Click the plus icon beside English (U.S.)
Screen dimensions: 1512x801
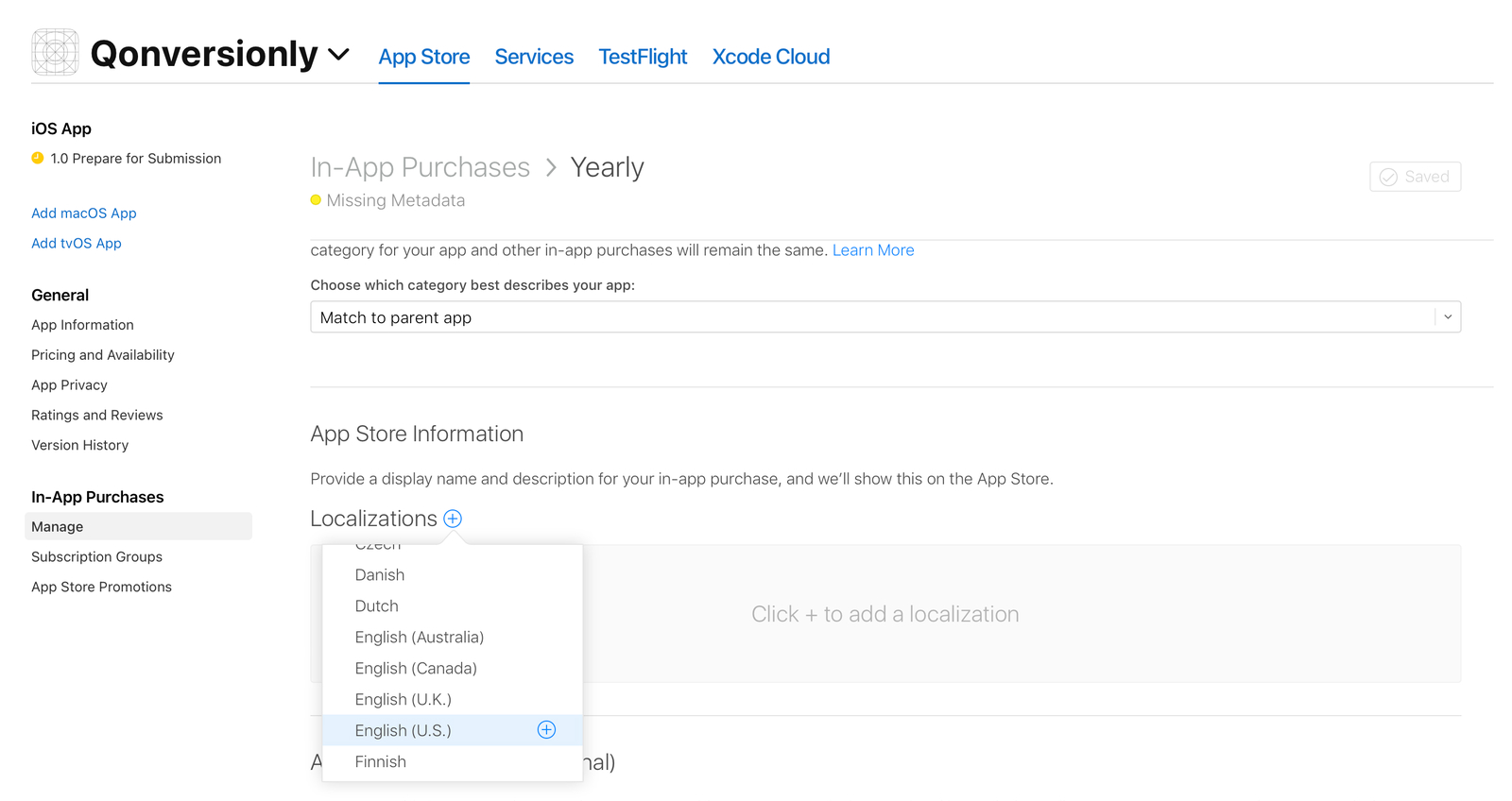click(x=546, y=729)
